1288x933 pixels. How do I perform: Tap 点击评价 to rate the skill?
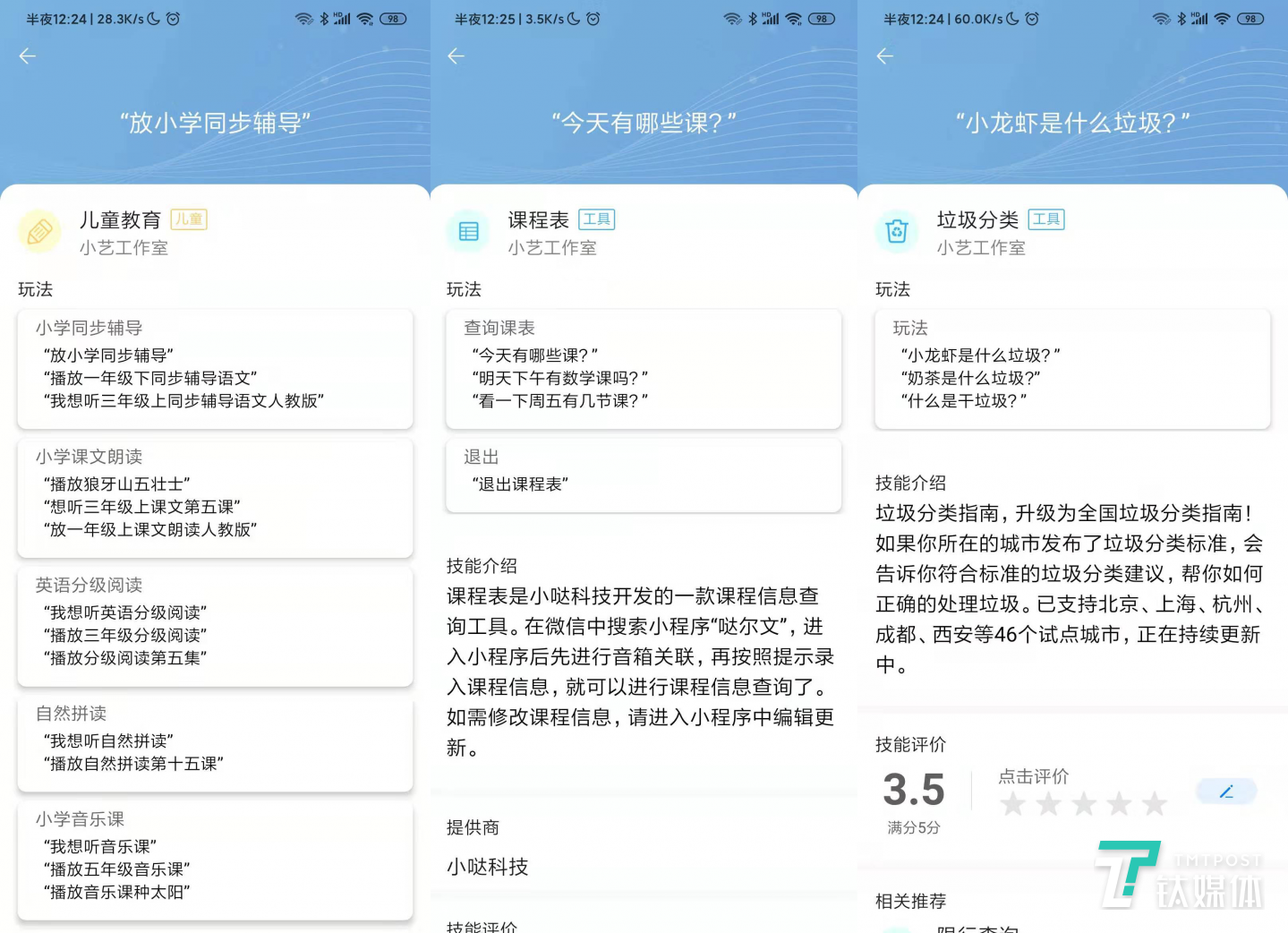coord(1034,775)
